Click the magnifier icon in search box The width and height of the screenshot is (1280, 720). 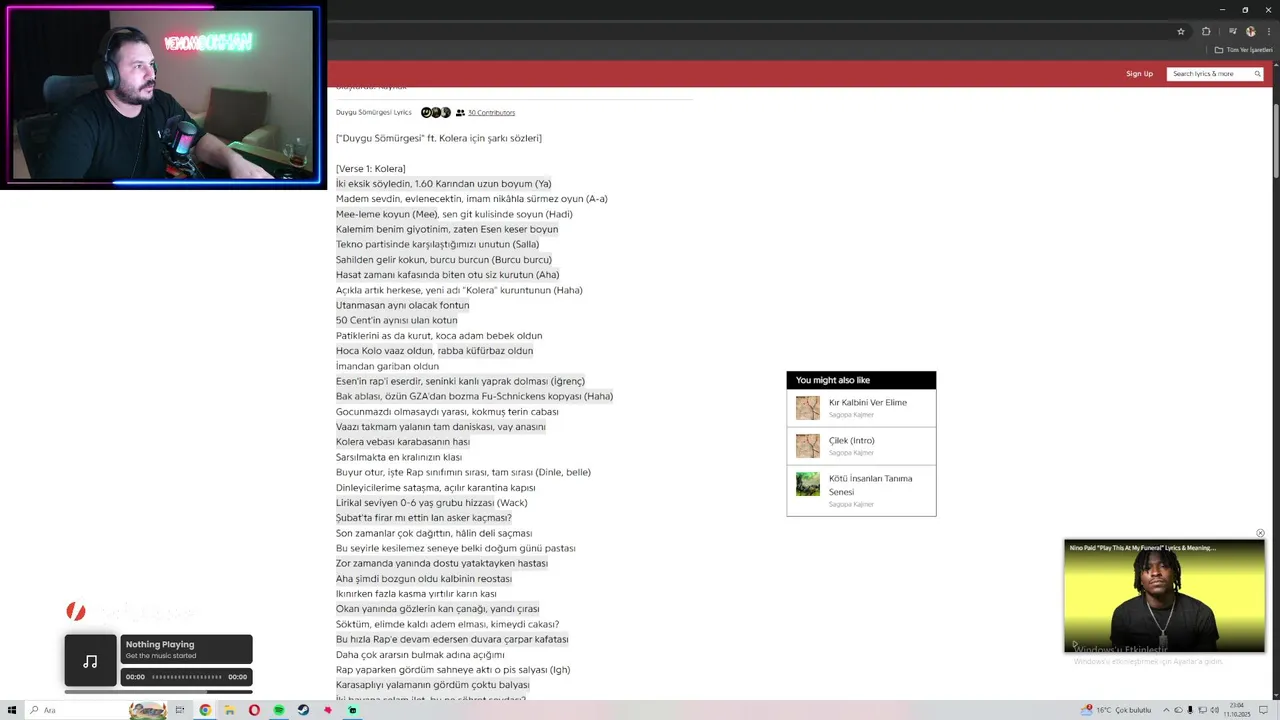click(x=1257, y=74)
